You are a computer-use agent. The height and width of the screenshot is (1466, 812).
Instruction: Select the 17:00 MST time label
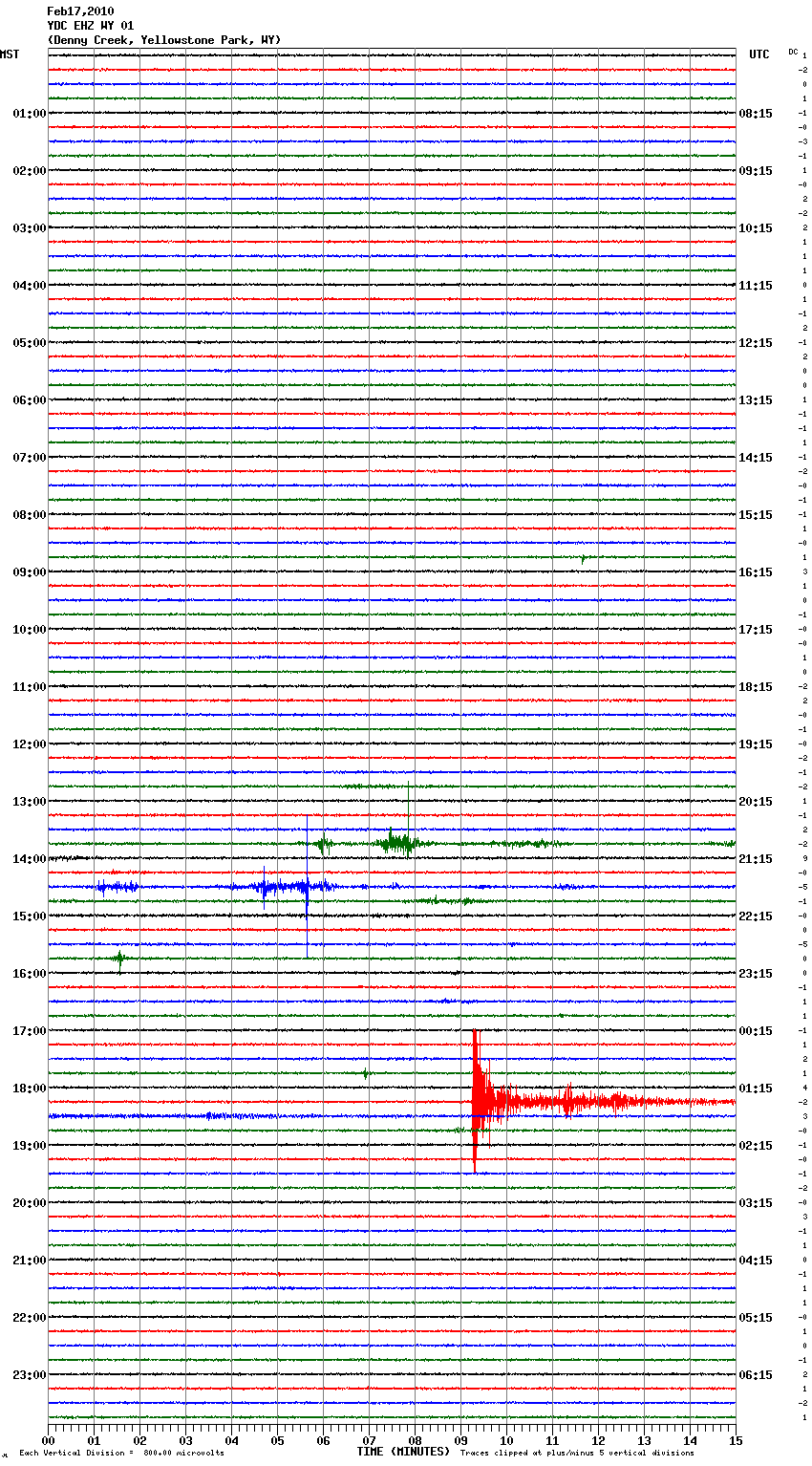pyautogui.click(x=30, y=1031)
